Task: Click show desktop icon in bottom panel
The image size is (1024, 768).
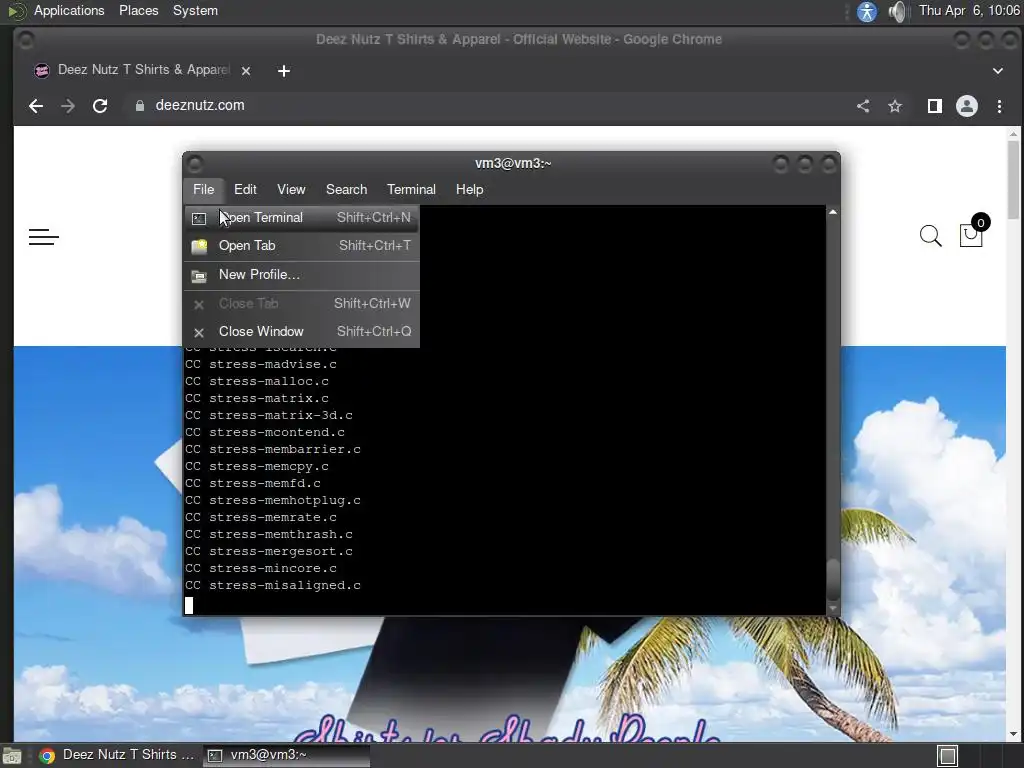Action: [x=12, y=756]
